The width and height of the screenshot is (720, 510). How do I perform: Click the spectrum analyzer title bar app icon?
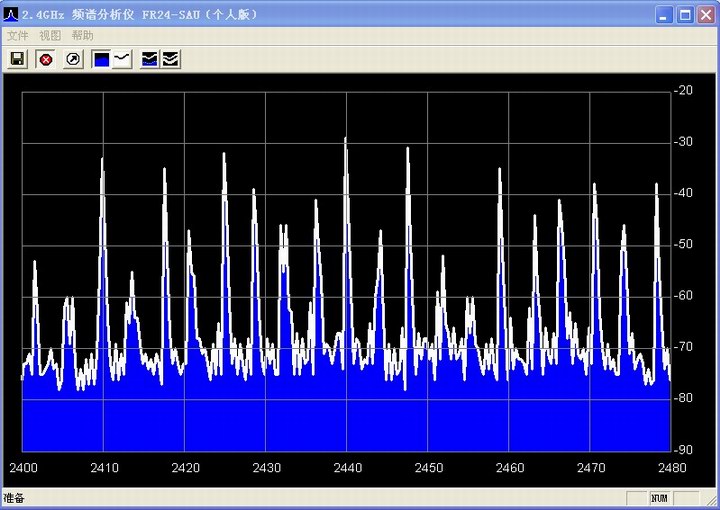point(12,14)
